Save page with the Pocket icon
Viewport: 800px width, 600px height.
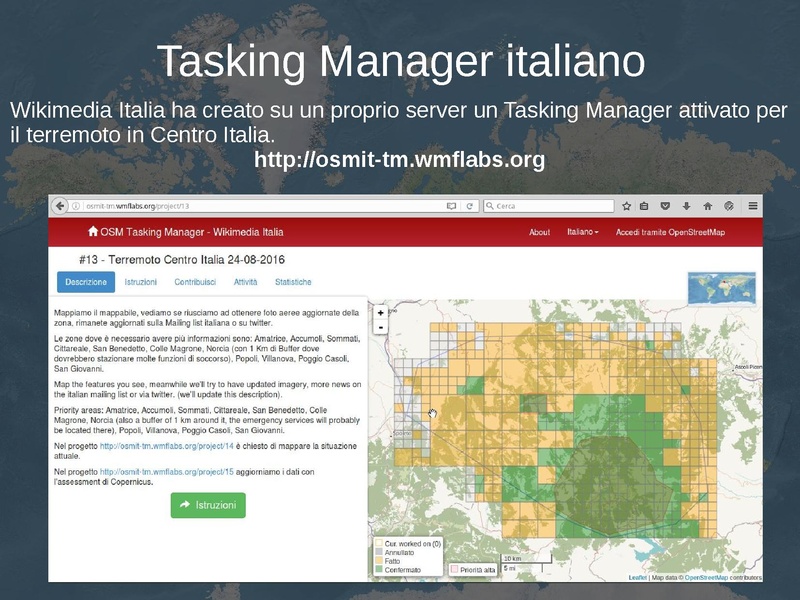665,206
